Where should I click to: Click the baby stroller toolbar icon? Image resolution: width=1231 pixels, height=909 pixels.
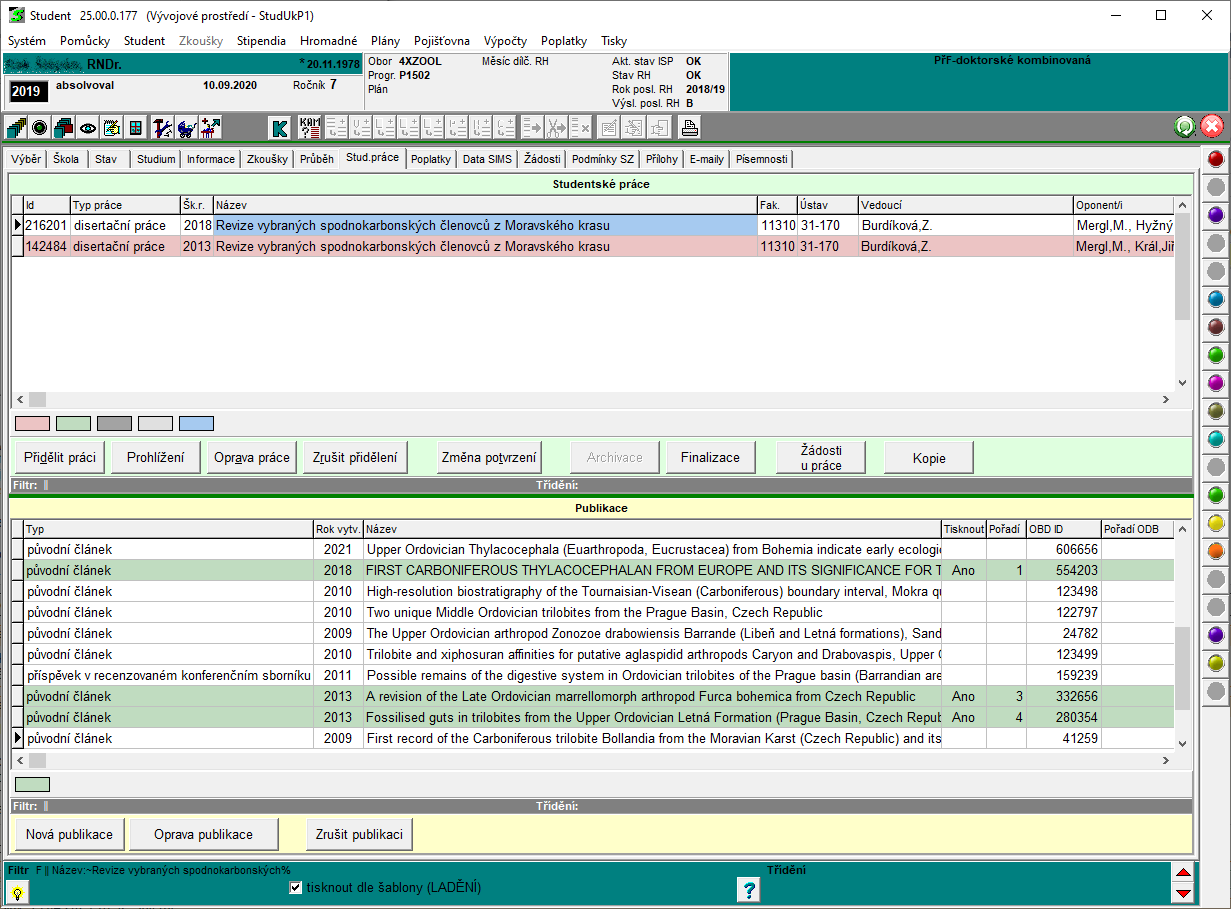(x=186, y=128)
